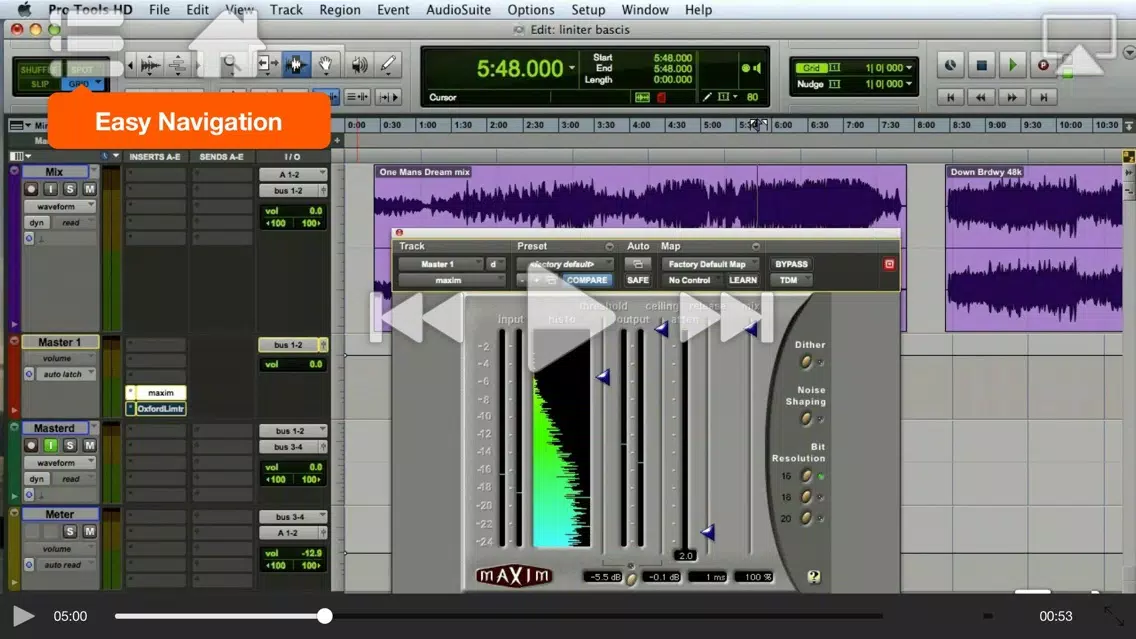The height and width of the screenshot is (639, 1136).
Task: Click the Easy Navigation orange button
Action: pyautogui.click(x=188, y=122)
